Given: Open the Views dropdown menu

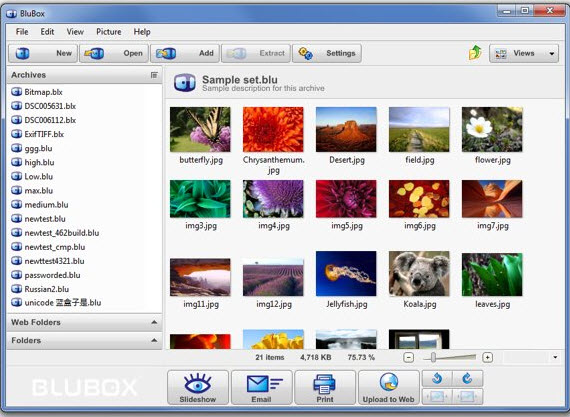Looking at the screenshot, I should click(524, 53).
